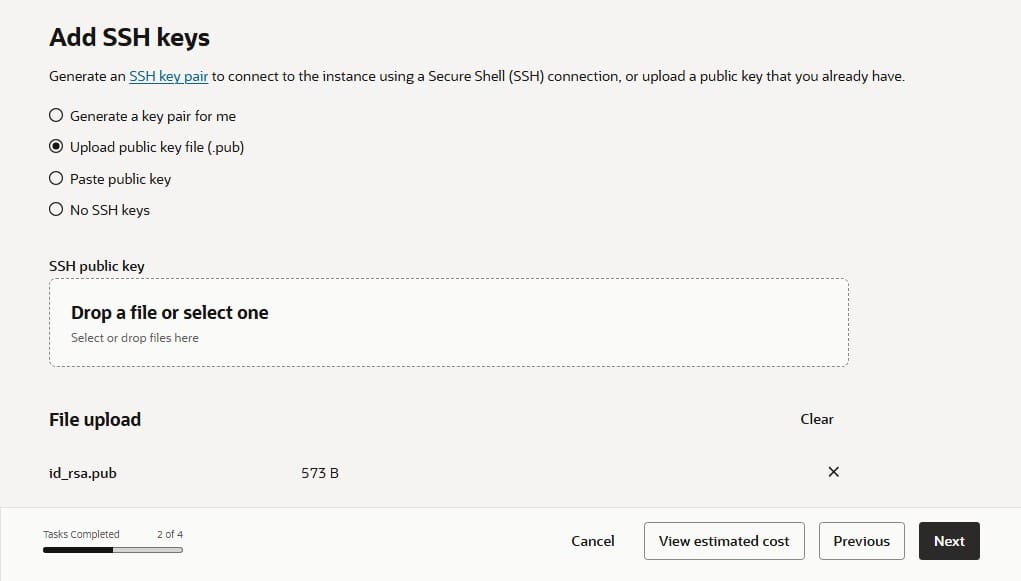Click the 573 B file size text
Image resolution: width=1021 pixels, height=581 pixels.
320,472
